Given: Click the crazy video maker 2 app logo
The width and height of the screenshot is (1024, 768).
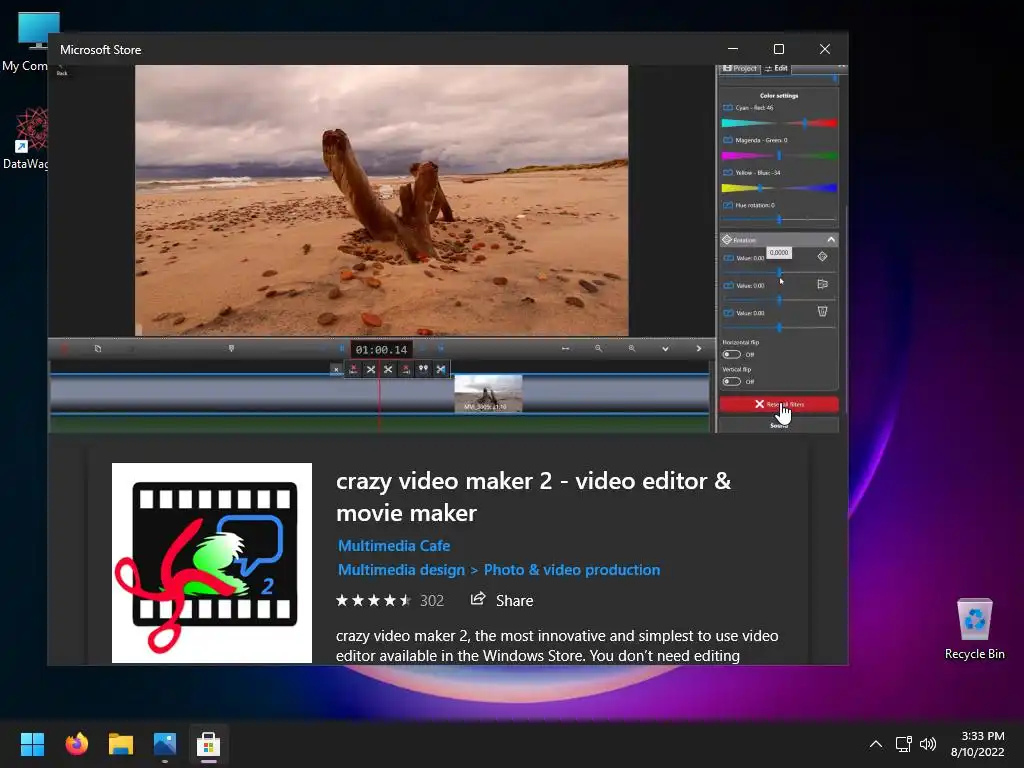Looking at the screenshot, I should [x=212, y=563].
